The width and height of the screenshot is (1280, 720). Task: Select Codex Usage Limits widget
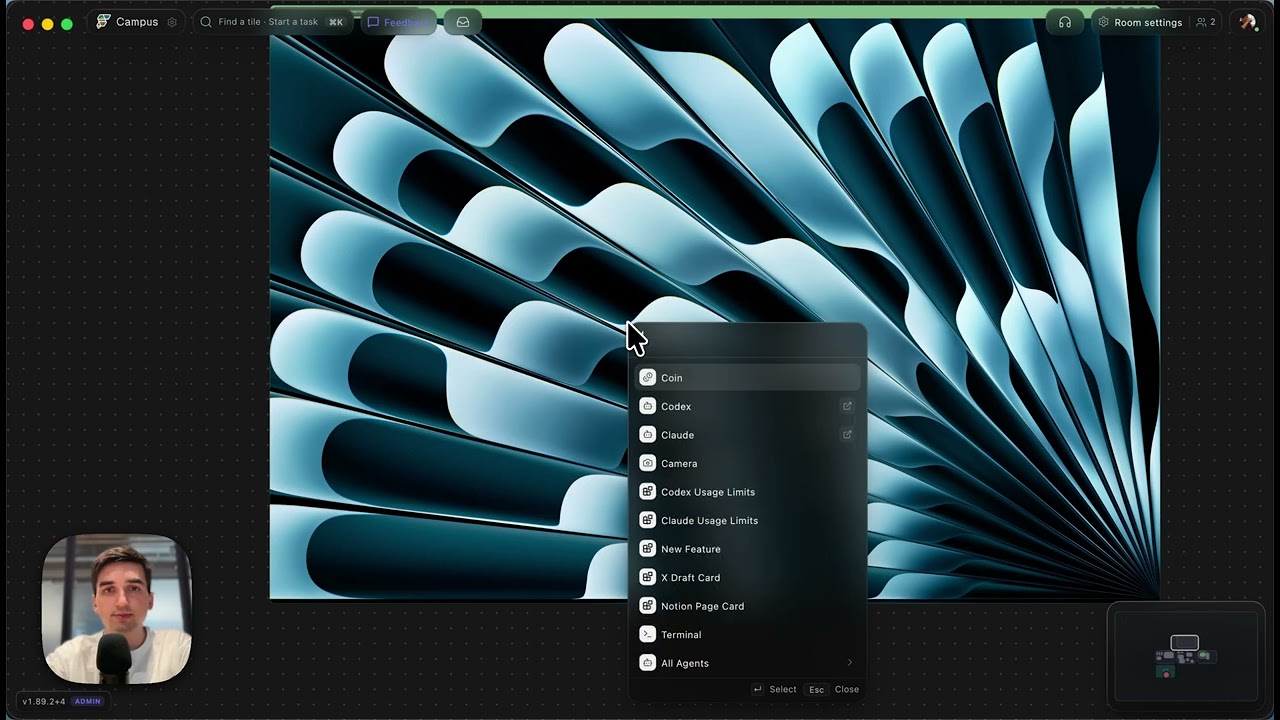point(748,492)
